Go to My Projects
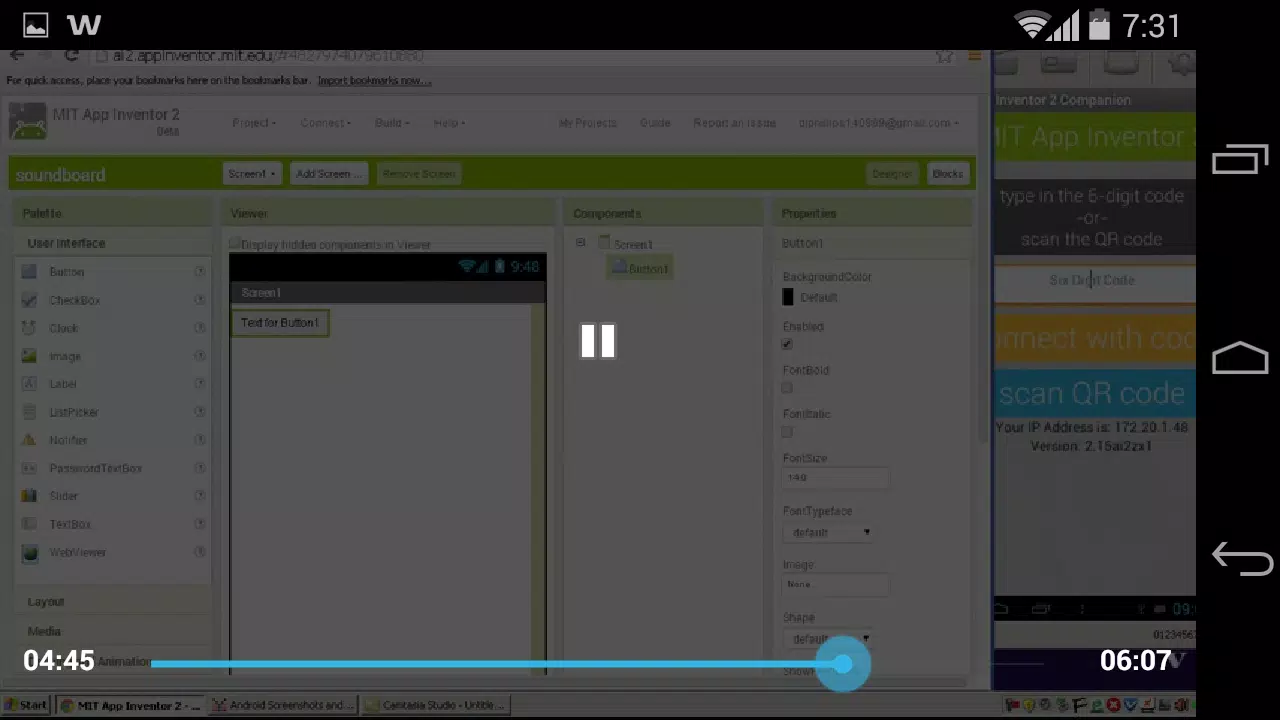 (588, 123)
